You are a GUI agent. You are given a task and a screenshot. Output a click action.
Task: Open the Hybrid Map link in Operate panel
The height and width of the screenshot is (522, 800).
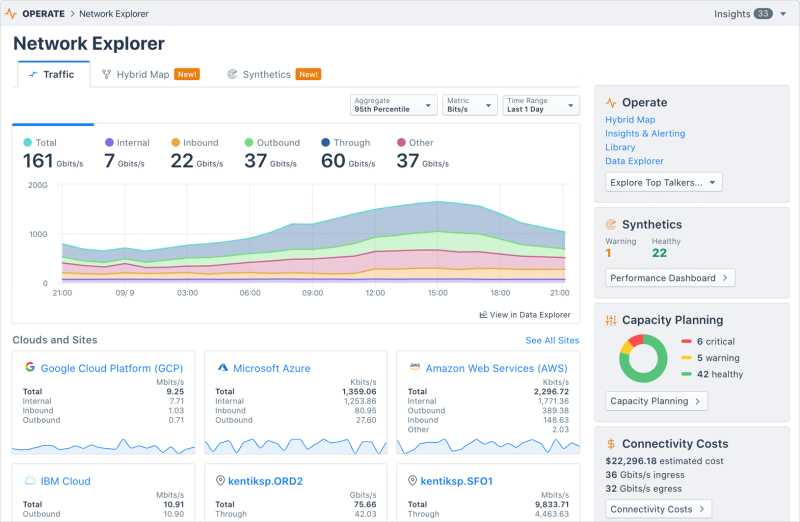(x=630, y=119)
